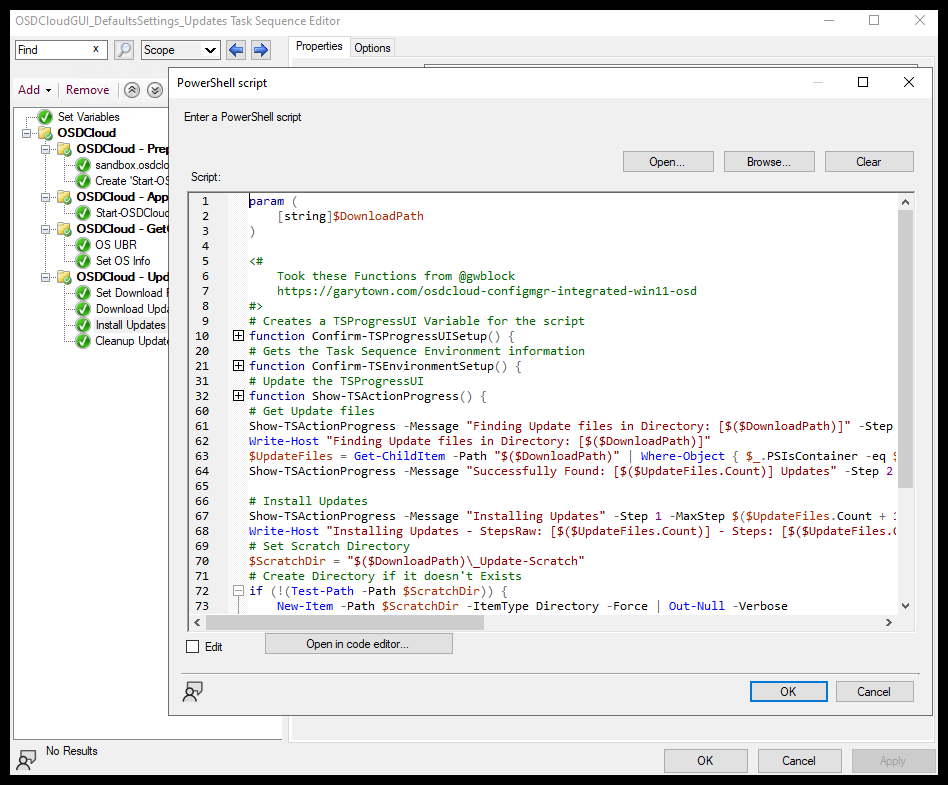
Task: Clear the Find field using the x
Action: pyautogui.click(x=97, y=48)
